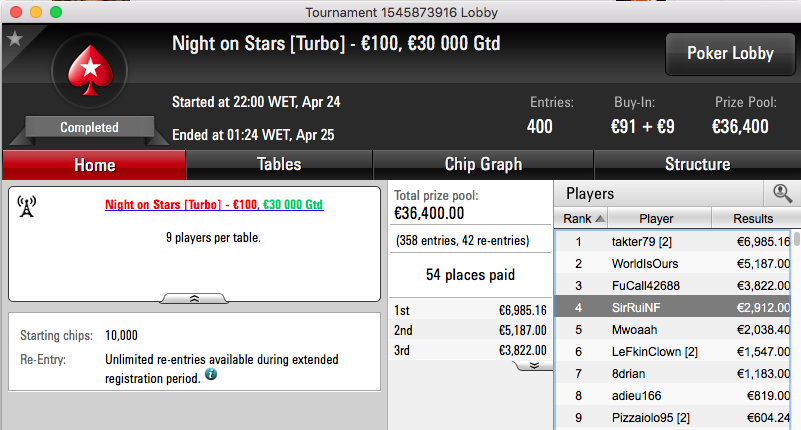Image resolution: width=801 pixels, height=430 pixels.
Task: Sort by Results column header
Action: point(755,219)
